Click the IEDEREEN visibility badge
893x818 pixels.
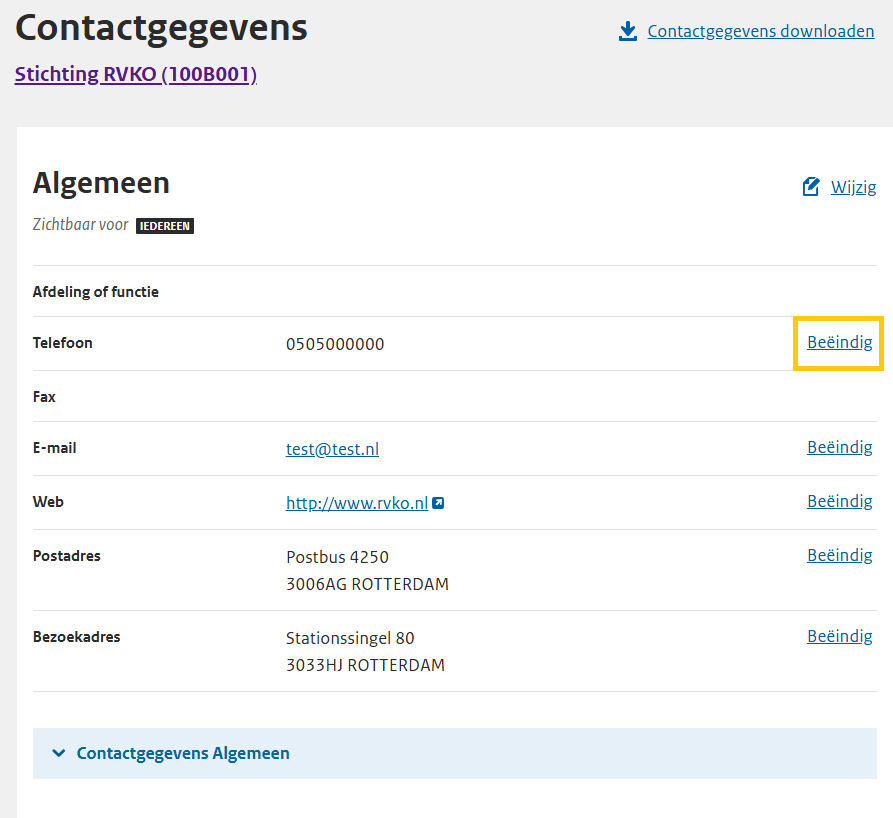point(164,225)
